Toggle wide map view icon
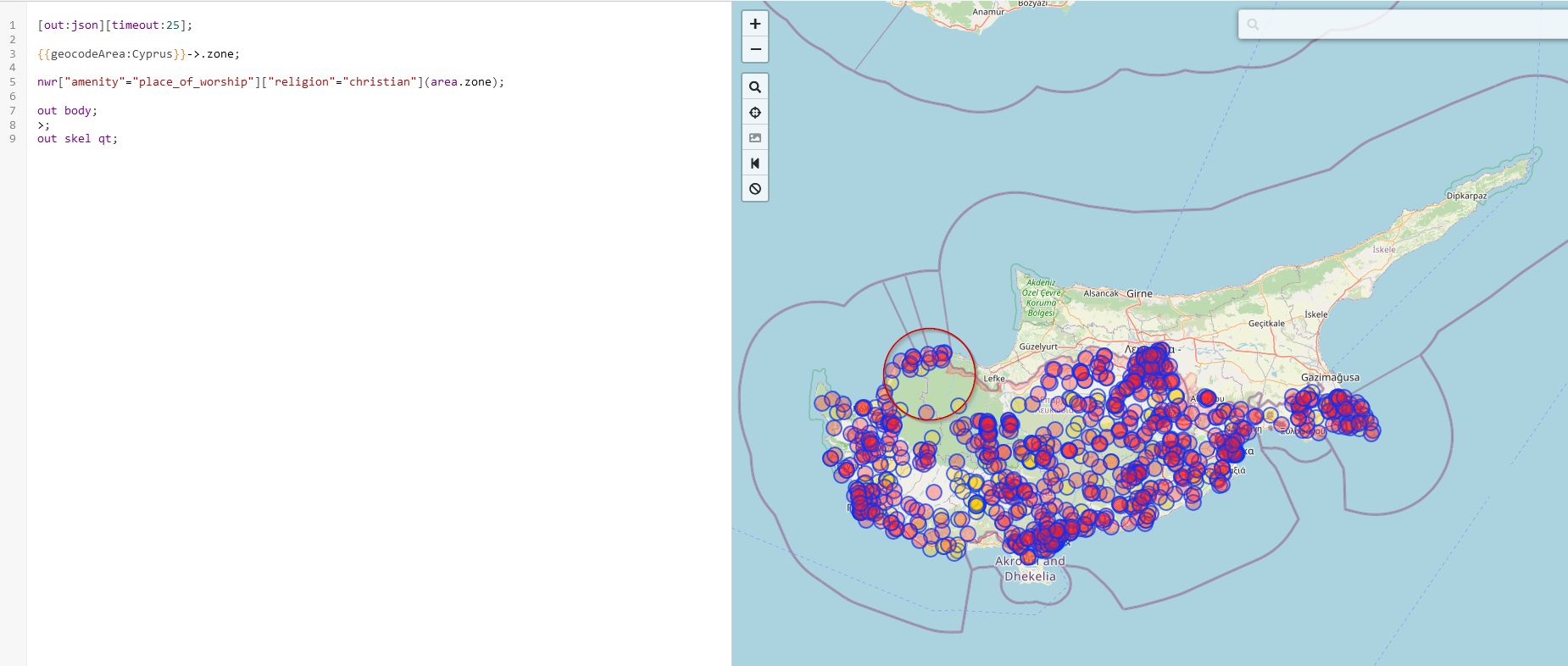This screenshot has width=1568, height=666. [755, 164]
